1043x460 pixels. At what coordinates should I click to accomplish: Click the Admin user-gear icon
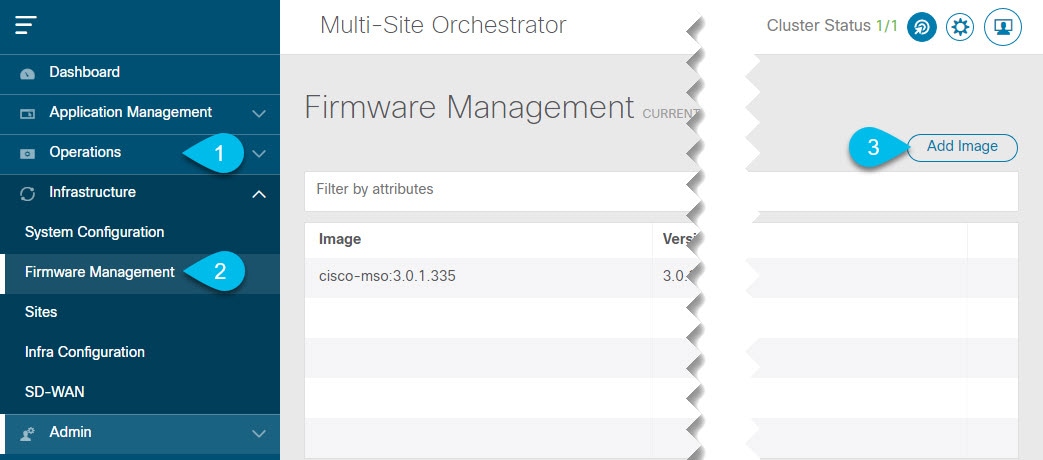(x=27, y=433)
